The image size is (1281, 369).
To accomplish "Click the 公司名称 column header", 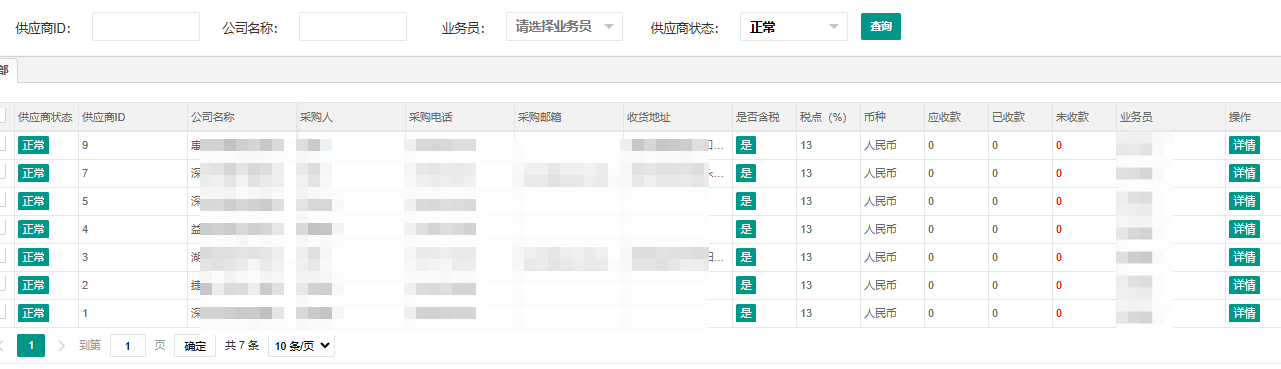I will 241,117.
